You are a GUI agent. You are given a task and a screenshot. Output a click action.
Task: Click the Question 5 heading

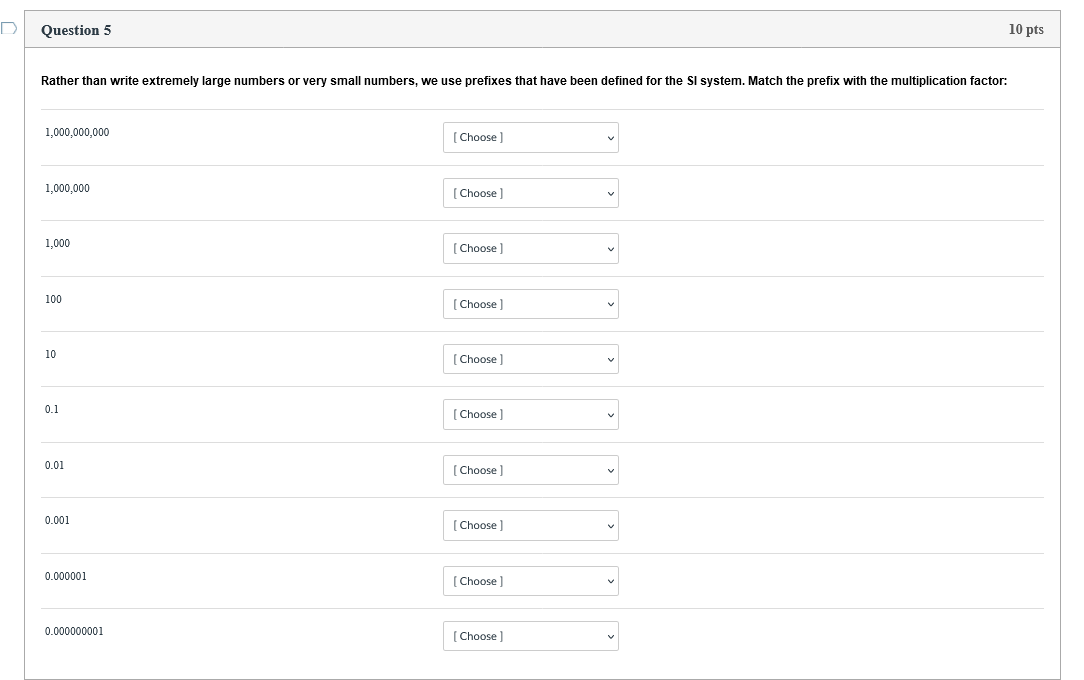tap(76, 30)
